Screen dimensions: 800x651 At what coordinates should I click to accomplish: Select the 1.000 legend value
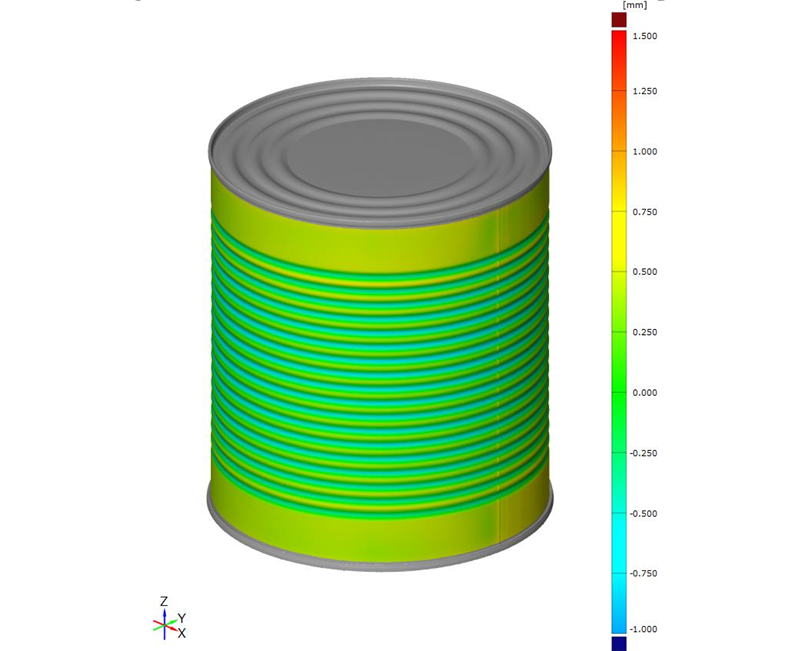[645, 152]
